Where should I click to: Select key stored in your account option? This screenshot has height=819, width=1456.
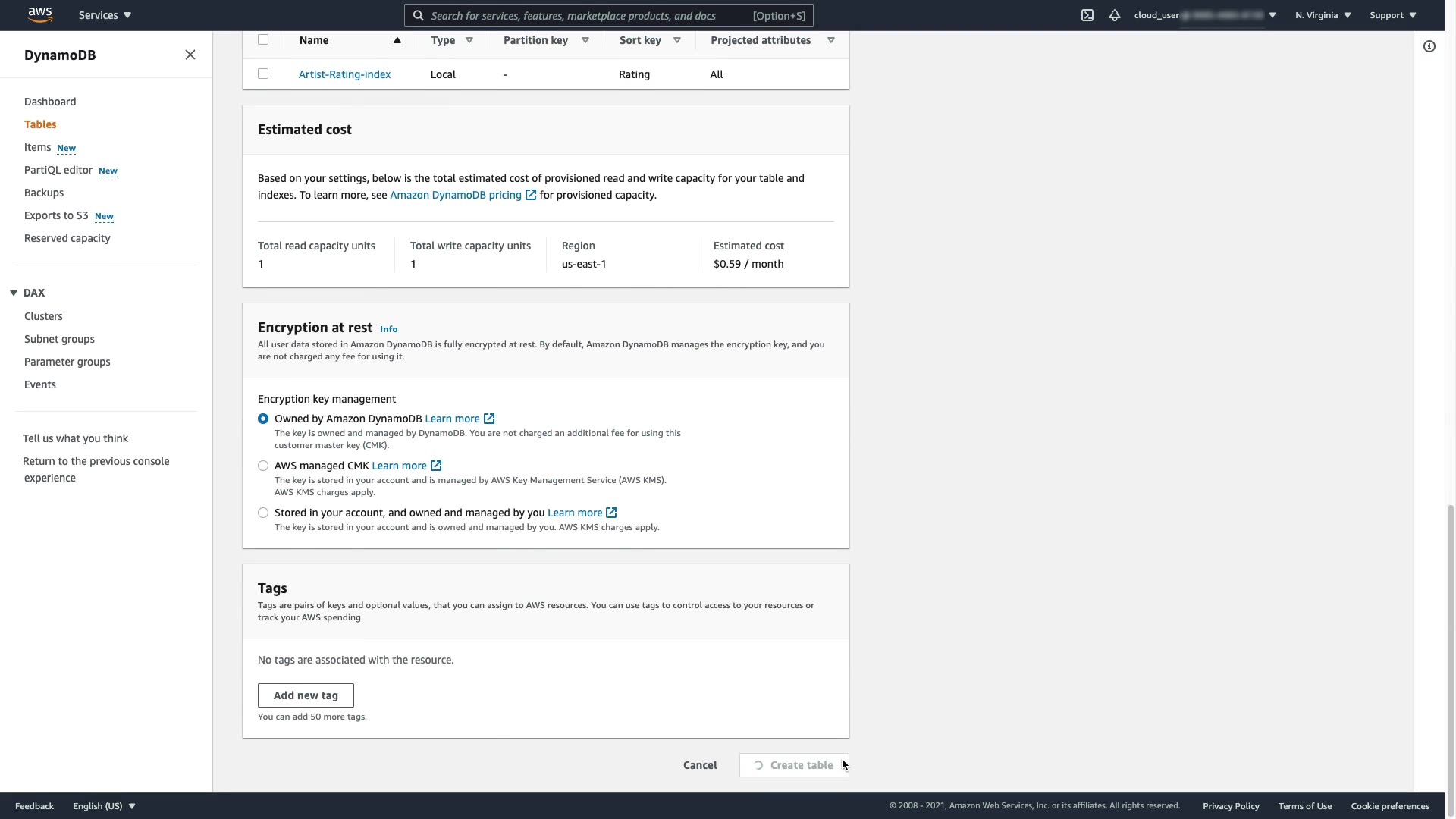[263, 513]
